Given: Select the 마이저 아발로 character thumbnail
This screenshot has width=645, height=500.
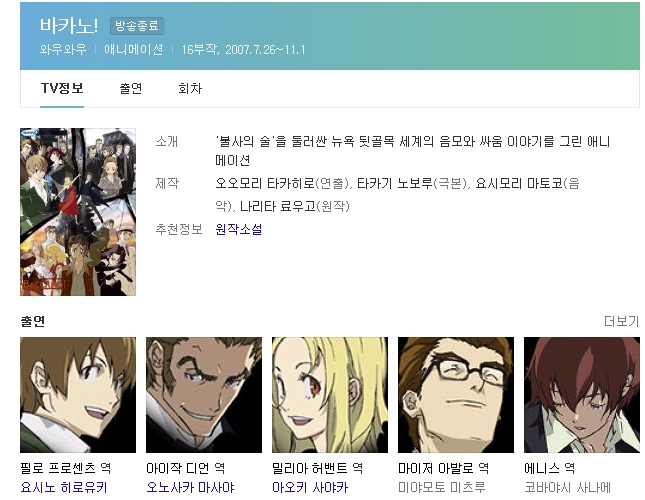Looking at the screenshot, I should pos(456,395).
